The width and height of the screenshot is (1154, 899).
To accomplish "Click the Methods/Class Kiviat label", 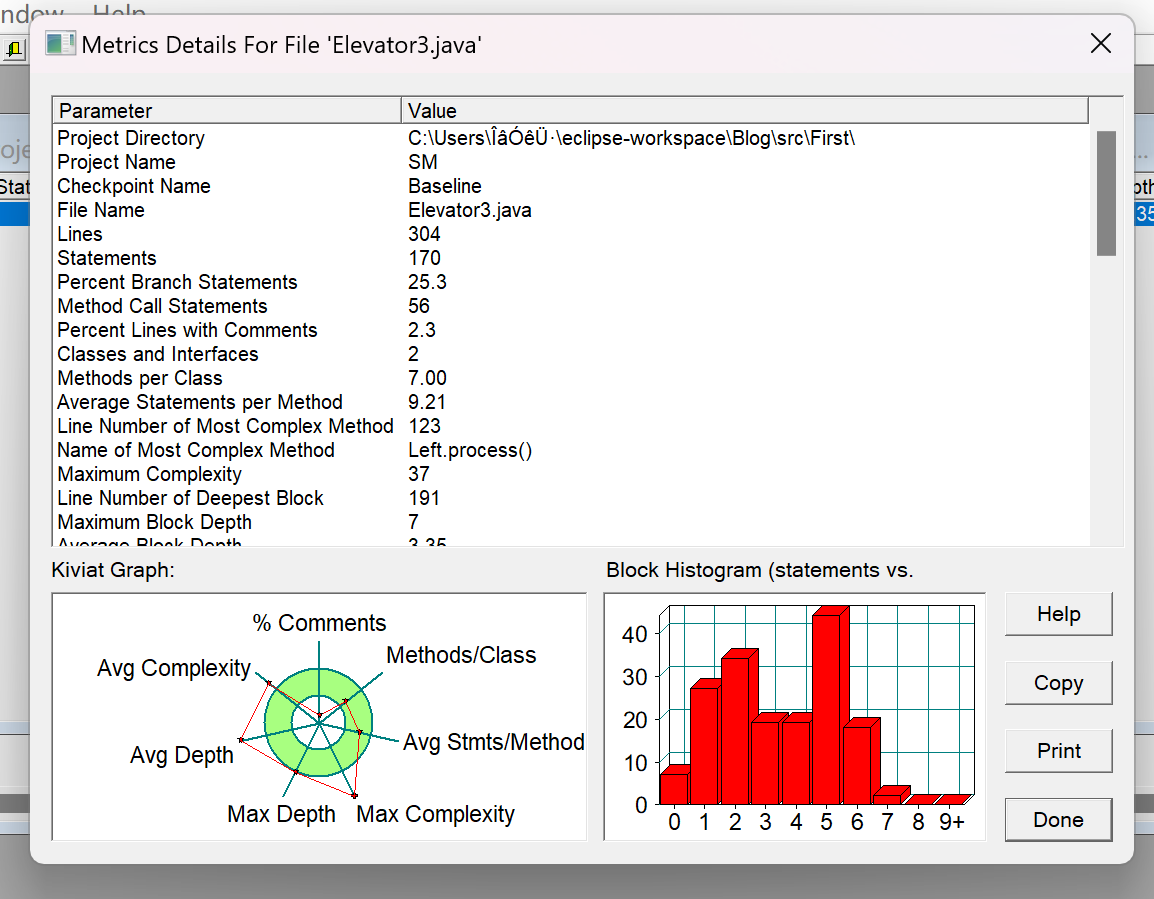I will click(461, 655).
